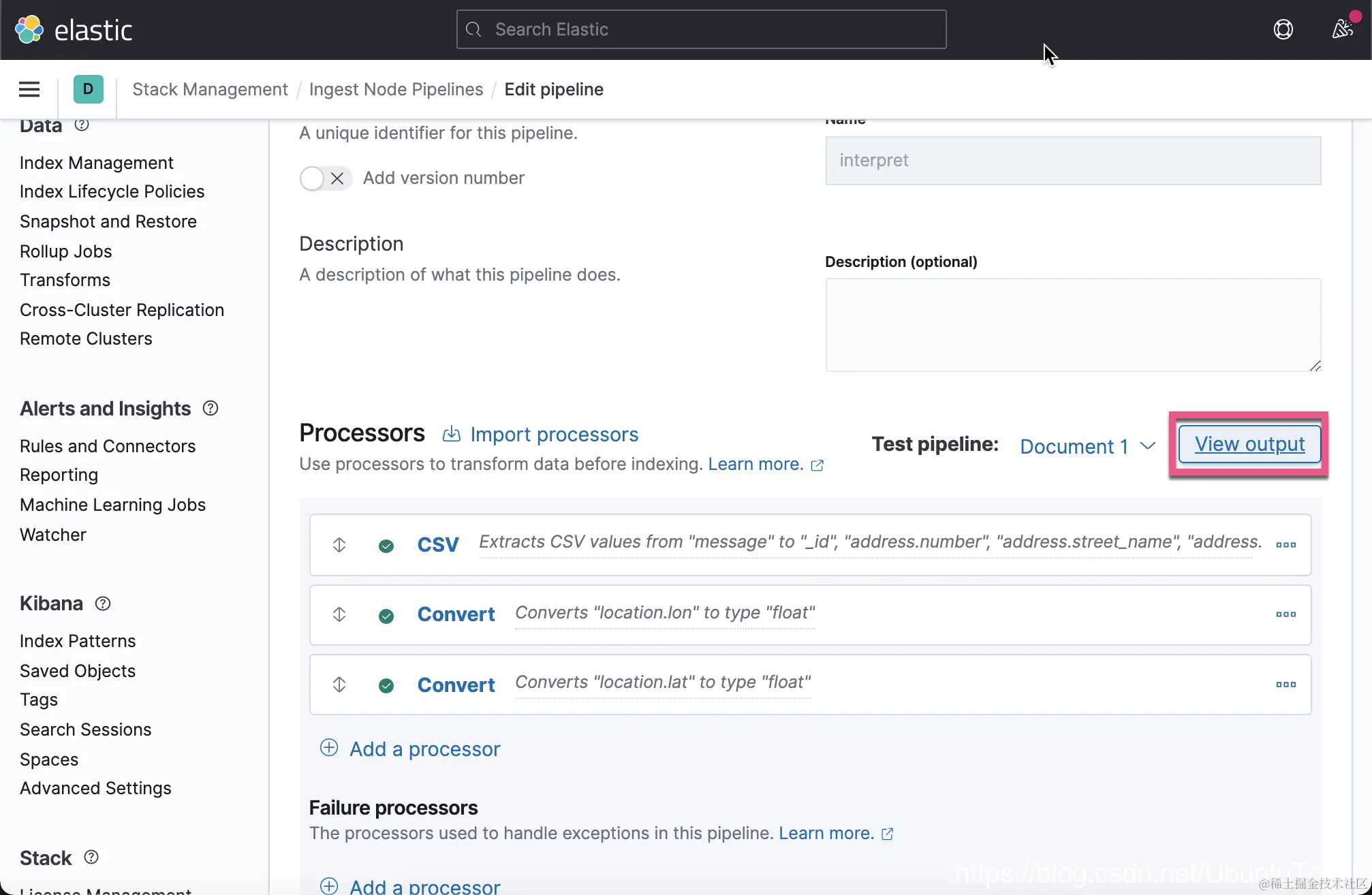The height and width of the screenshot is (895, 1372).
Task: Open the help menu lifebuoy icon
Action: 1283,29
